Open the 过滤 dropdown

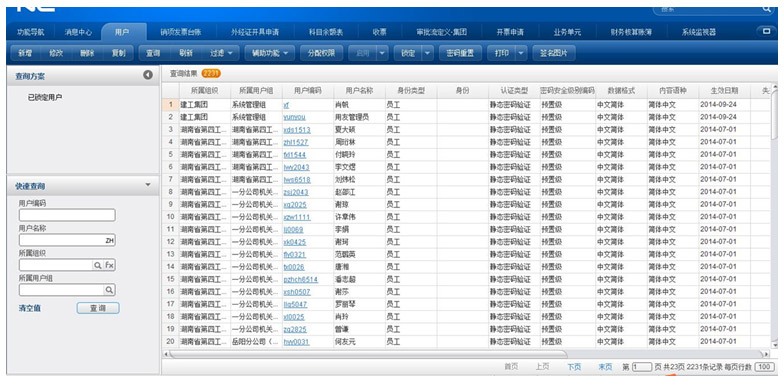pyautogui.click(x=222, y=53)
